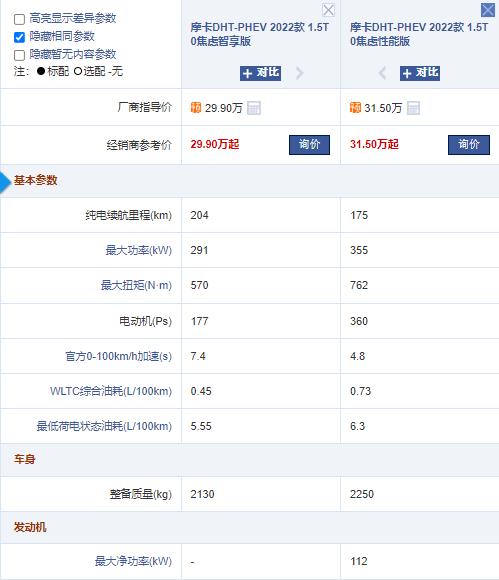The width and height of the screenshot is (499, 580).
Task: Click 询价 for the 31.50万起 model
Action: (x=469, y=145)
